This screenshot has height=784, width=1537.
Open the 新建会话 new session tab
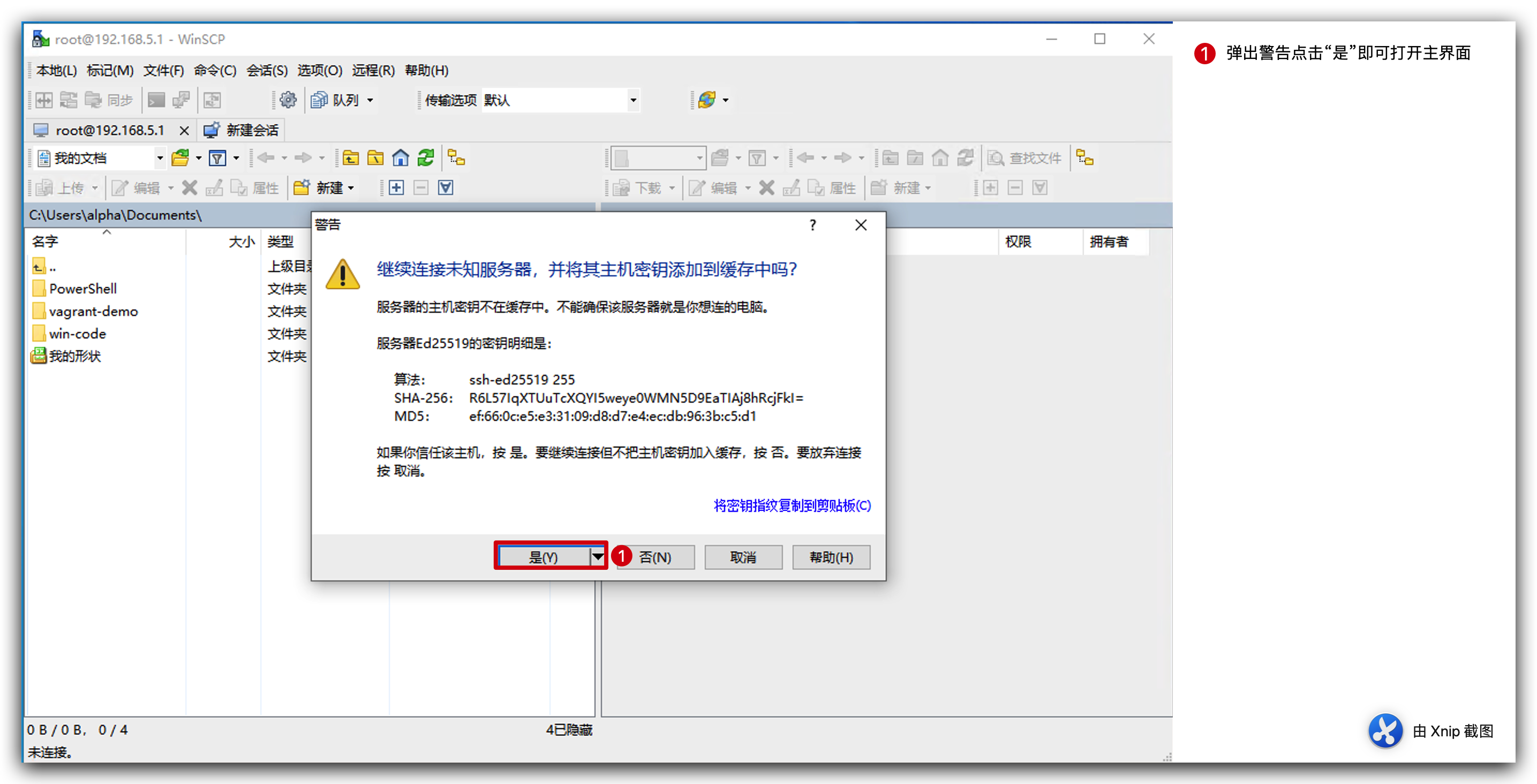click(x=242, y=130)
